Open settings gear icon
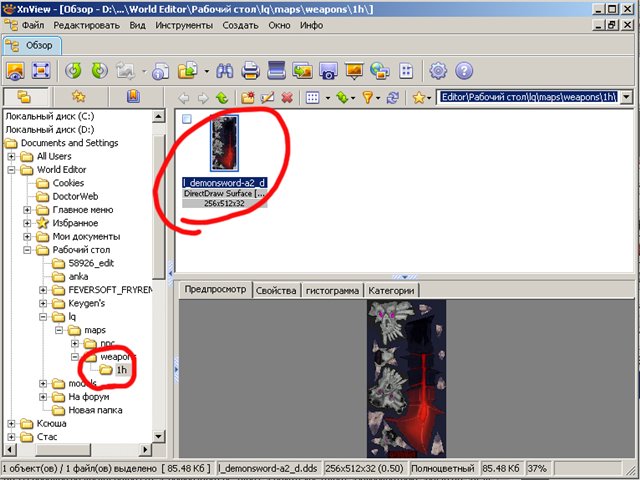Viewport: 640px width, 480px height. (438, 71)
